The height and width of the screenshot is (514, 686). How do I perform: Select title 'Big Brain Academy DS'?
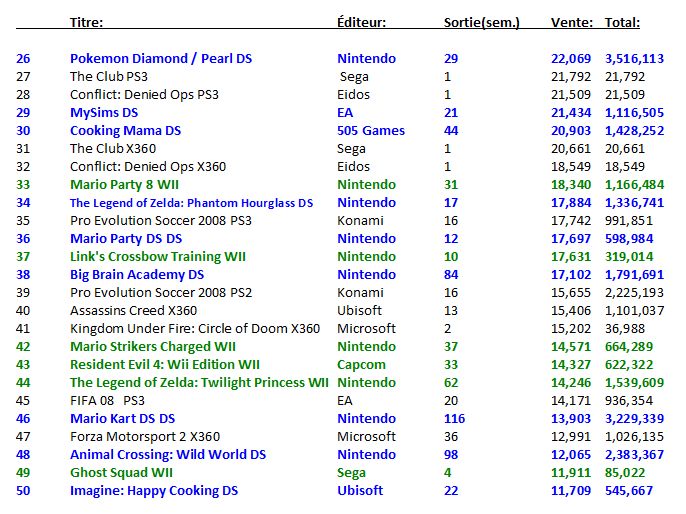(137, 275)
